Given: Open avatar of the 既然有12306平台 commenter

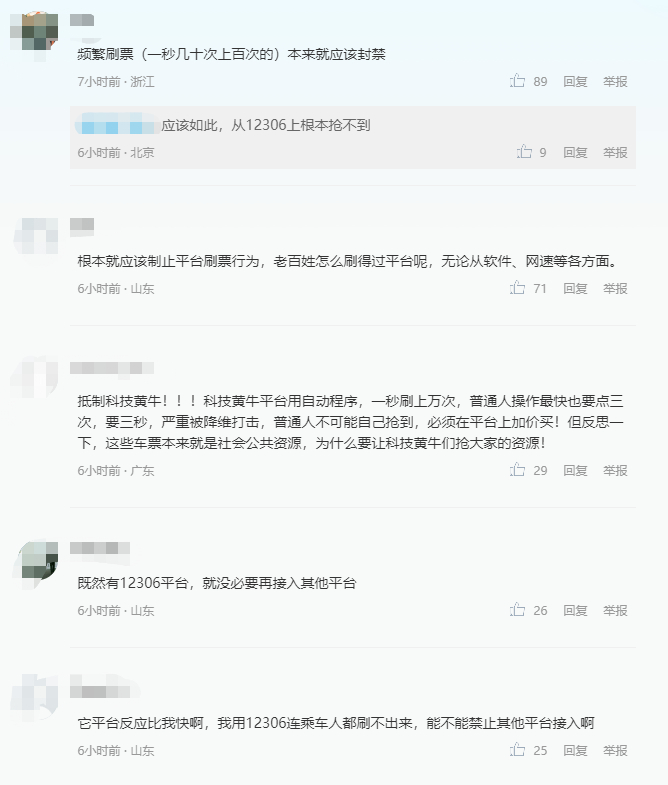Looking at the screenshot, I should point(39,561).
